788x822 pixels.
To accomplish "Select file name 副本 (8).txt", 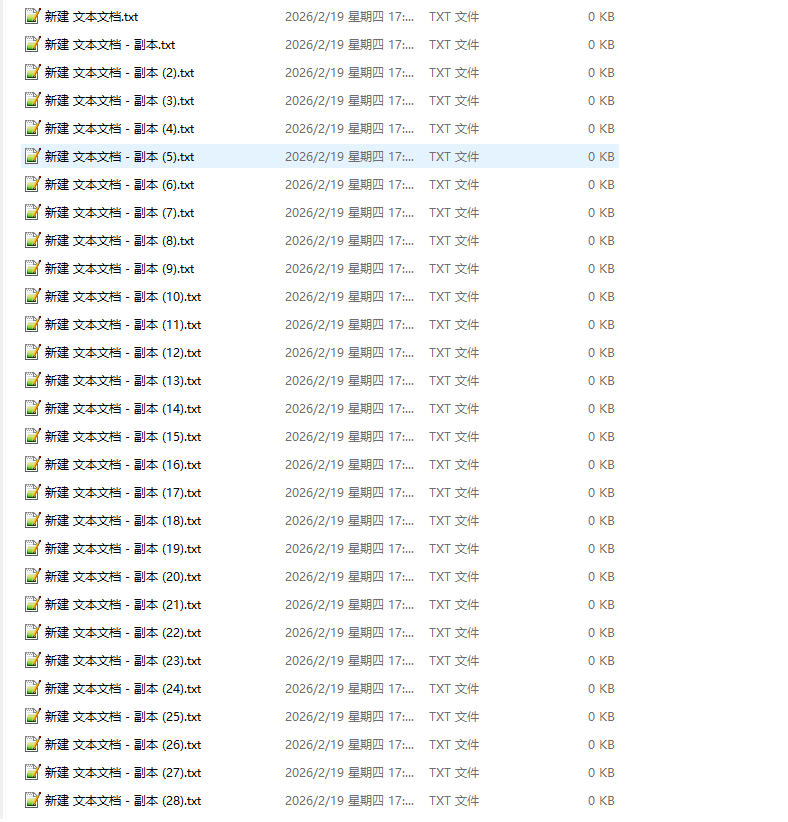I will (x=120, y=241).
